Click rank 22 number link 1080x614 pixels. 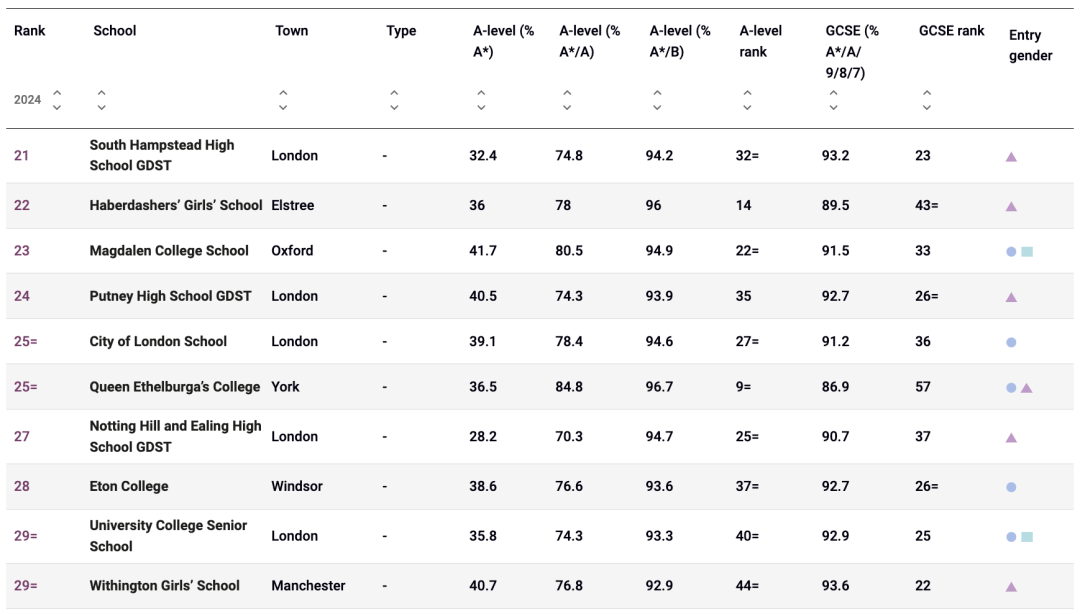[x=22, y=206]
